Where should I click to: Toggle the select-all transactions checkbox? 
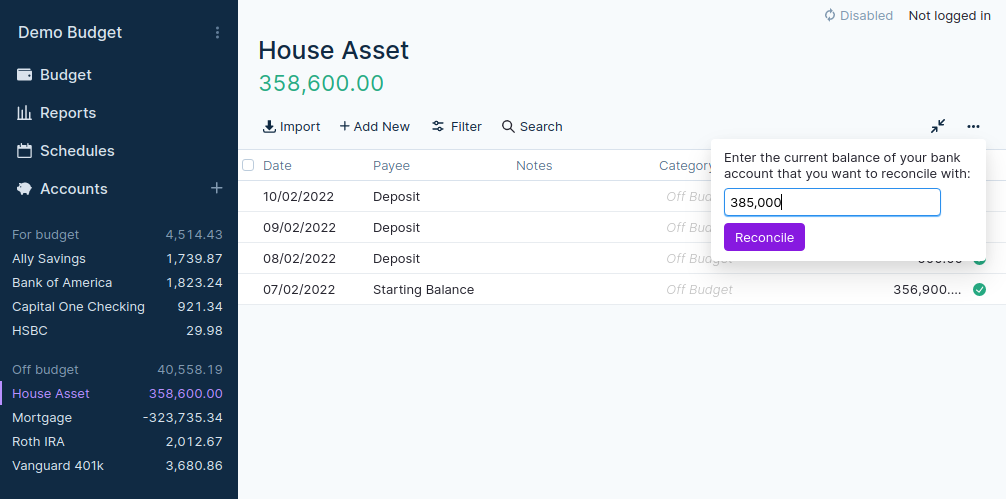(x=248, y=165)
